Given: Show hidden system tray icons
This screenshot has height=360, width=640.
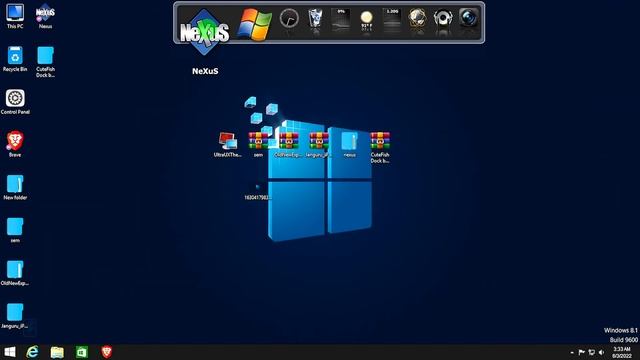Looking at the screenshot, I should click(x=572, y=352).
